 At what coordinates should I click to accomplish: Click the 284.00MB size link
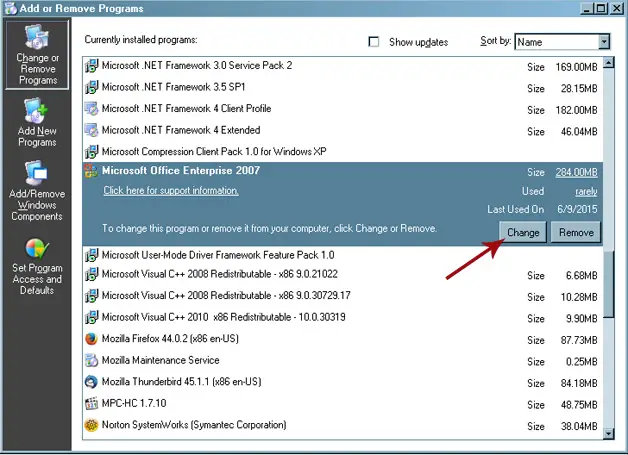click(x=576, y=172)
